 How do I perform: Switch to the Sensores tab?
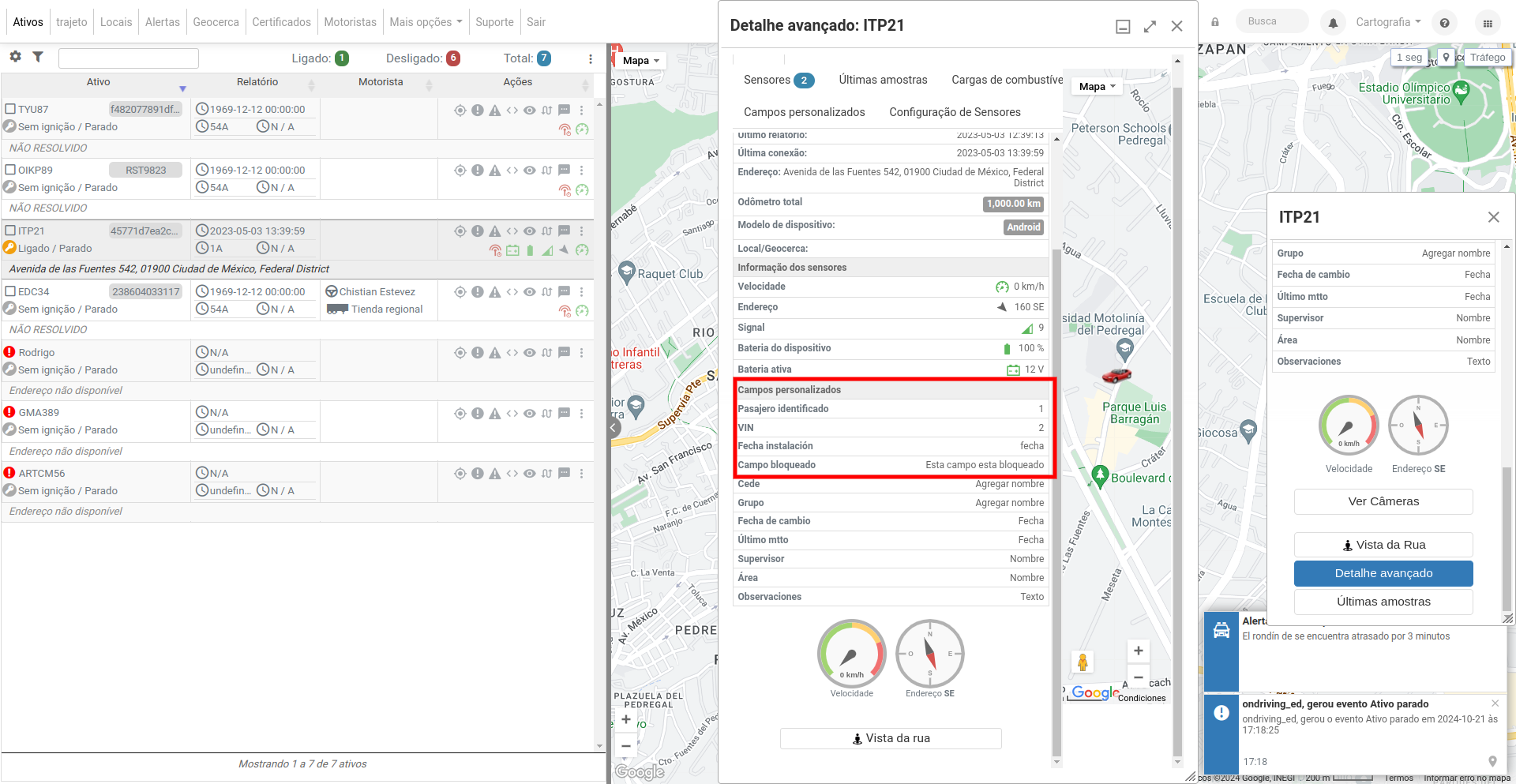[x=779, y=80]
